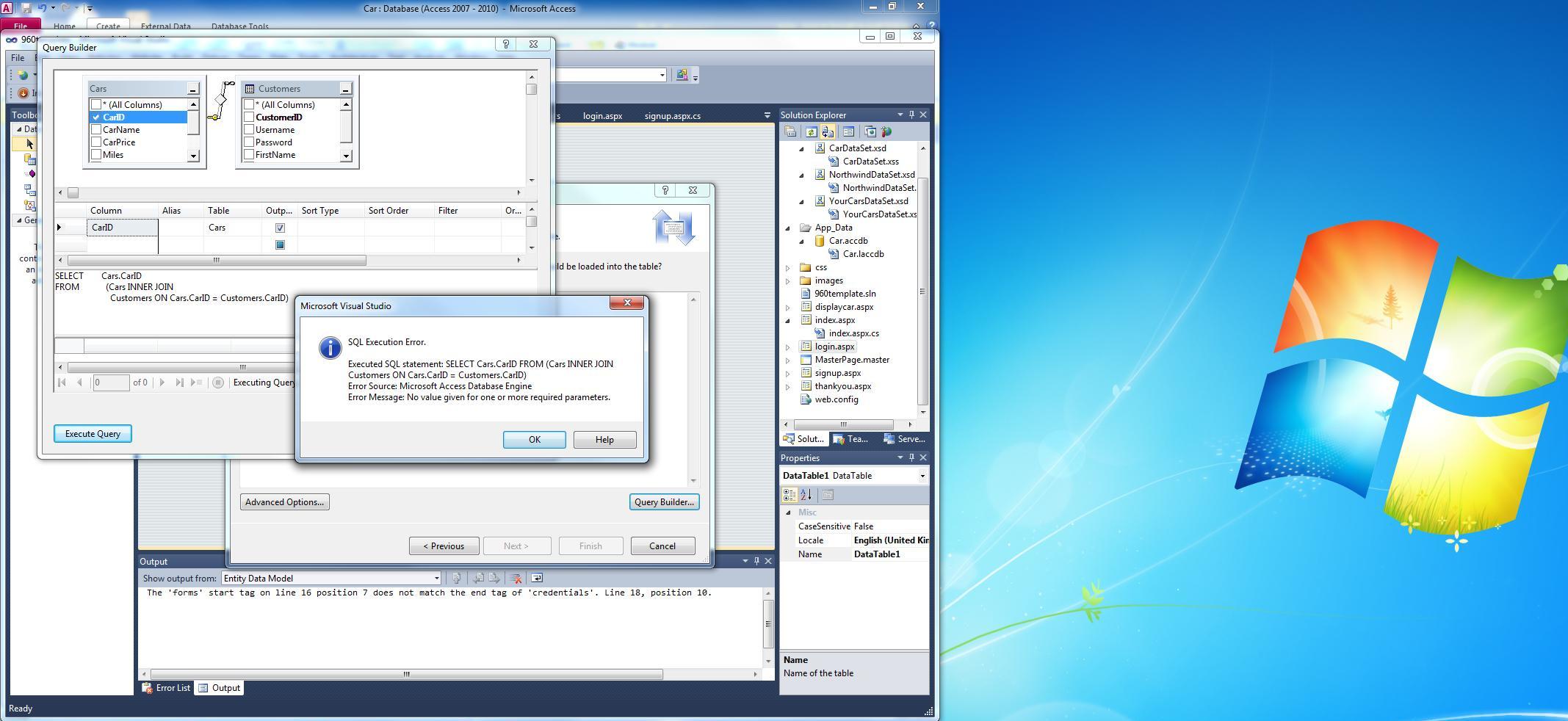Click Refresh icon in Solution Explorer toolbar
Viewport: 1568px width, 721px height.
810,132
